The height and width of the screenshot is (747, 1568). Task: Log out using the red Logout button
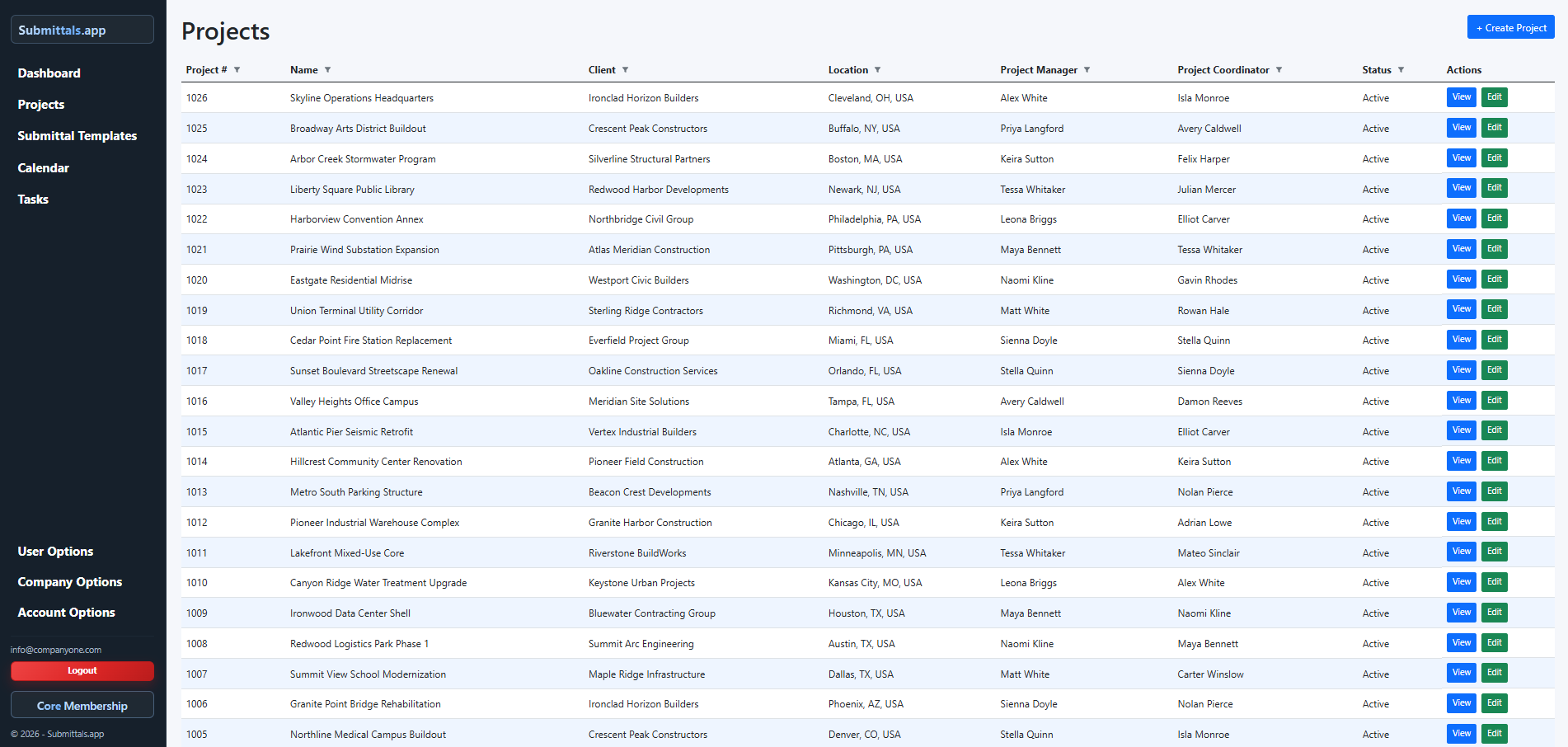point(82,671)
